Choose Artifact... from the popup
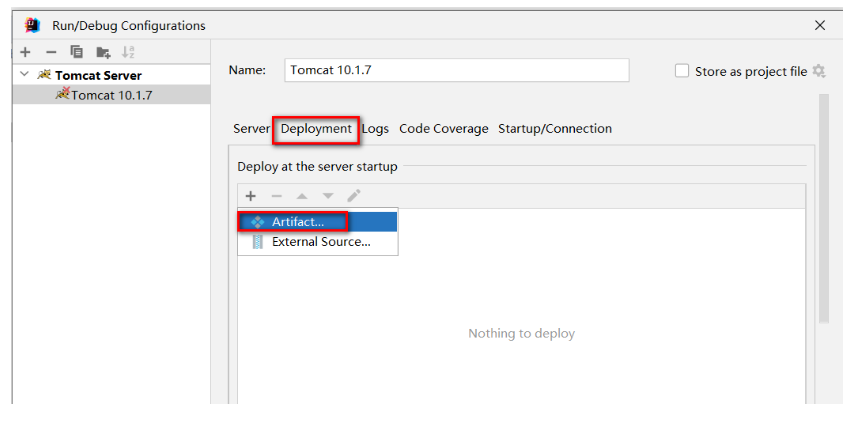The height and width of the screenshot is (435, 853). point(318,222)
